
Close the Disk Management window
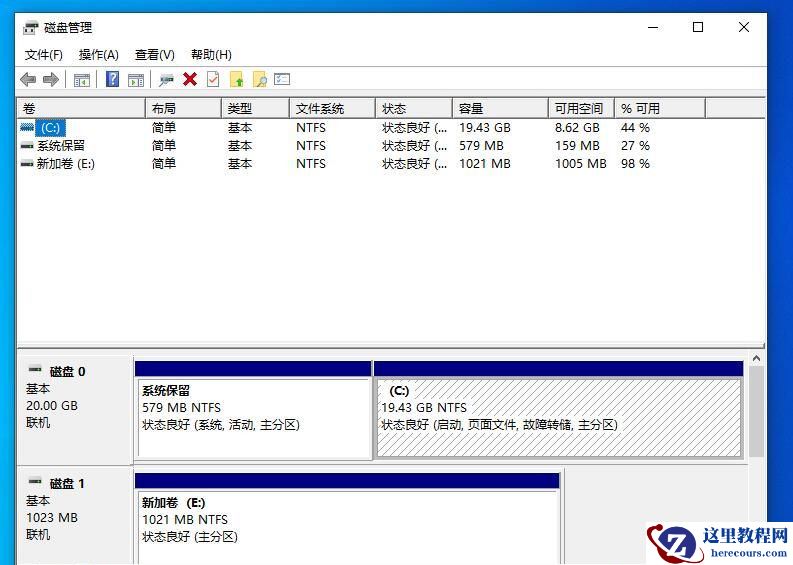[743, 27]
